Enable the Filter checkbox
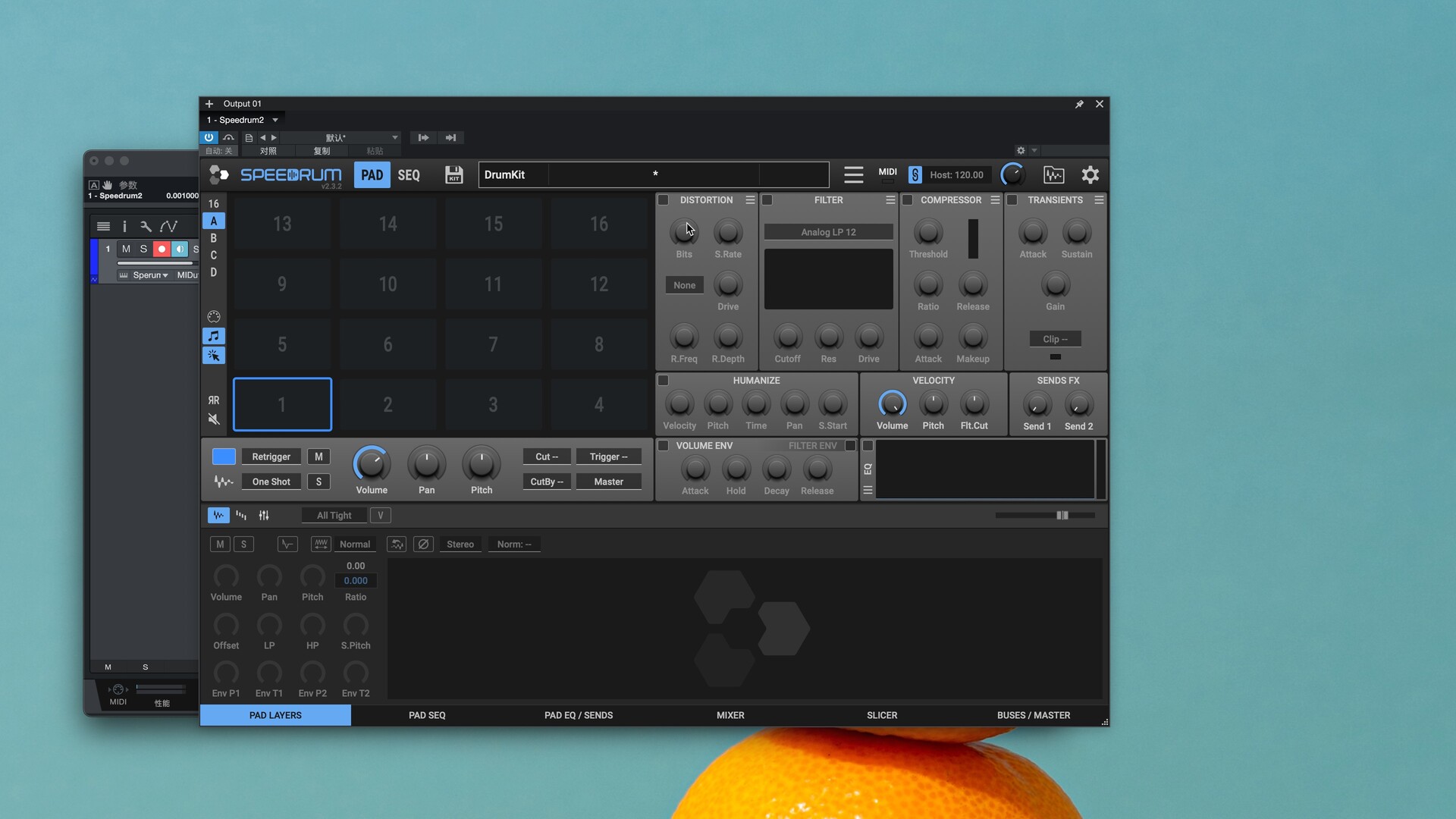 click(767, 200)
